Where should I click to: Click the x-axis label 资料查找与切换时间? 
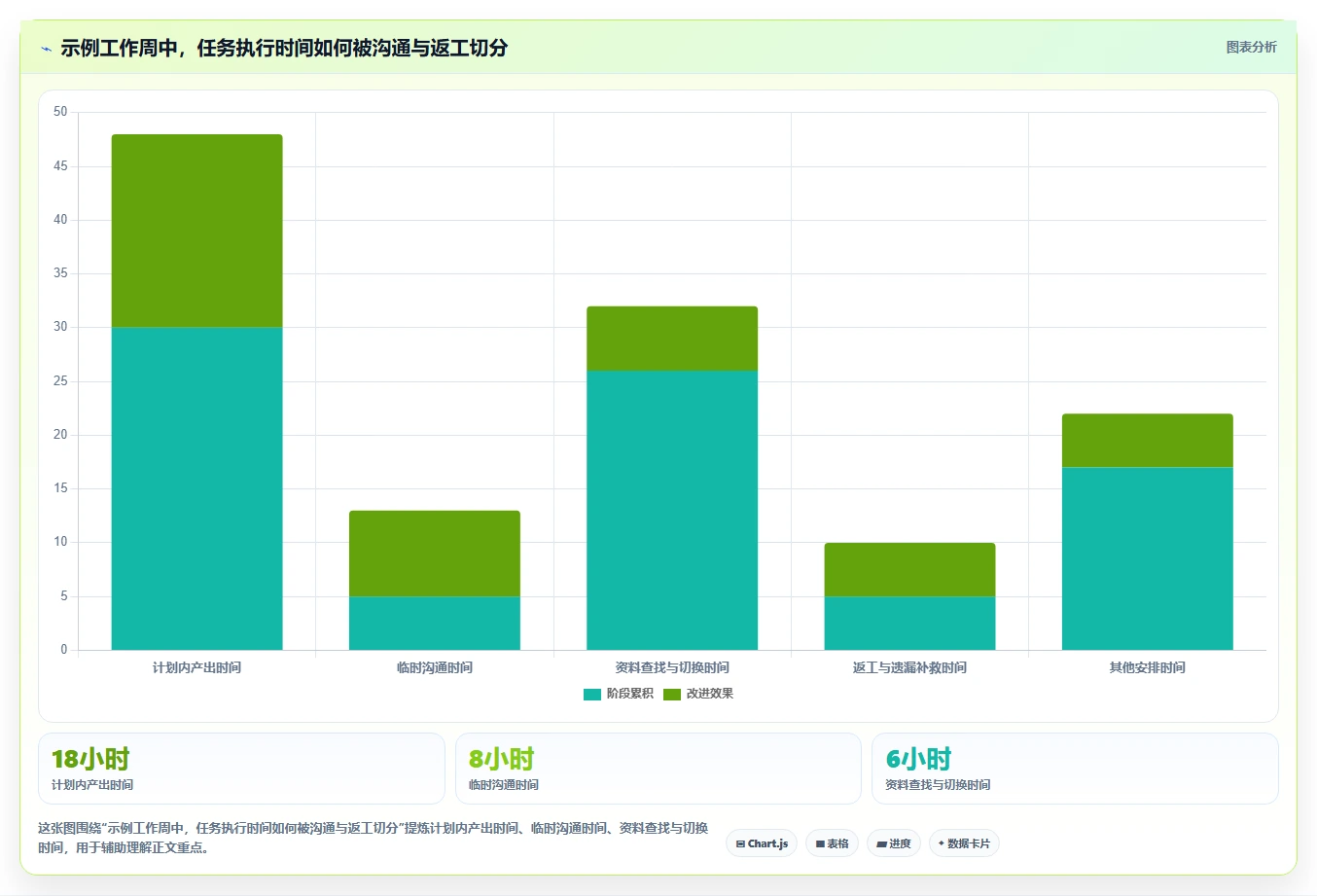coord(672,667)
